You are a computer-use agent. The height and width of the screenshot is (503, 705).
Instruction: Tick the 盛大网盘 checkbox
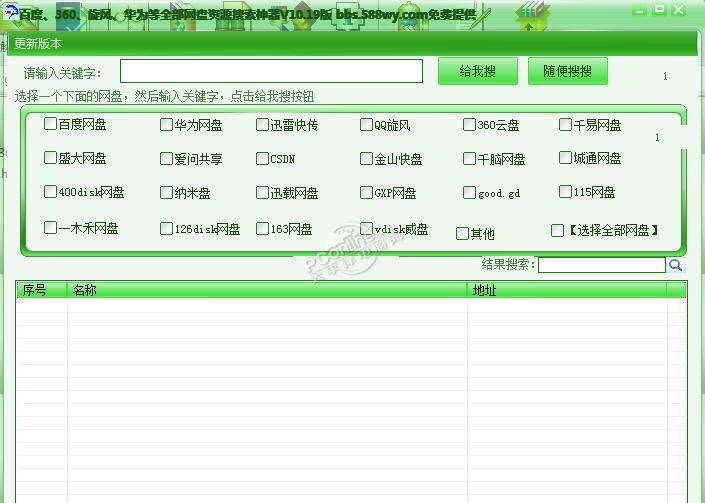[50, 158]
